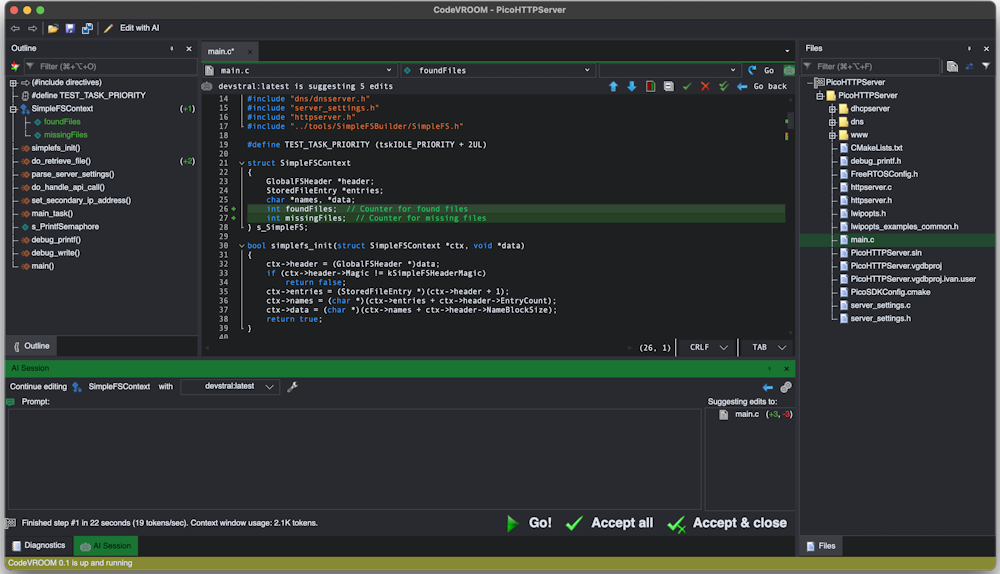Screen dimensions: 1000x574
Task: Accept current edit with the green checkmark
Action: click(687, 86)
